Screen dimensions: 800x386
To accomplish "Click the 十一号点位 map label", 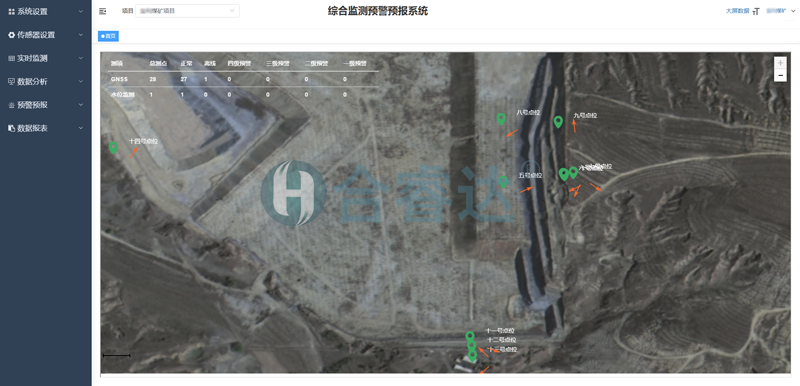I will point(501,331).
